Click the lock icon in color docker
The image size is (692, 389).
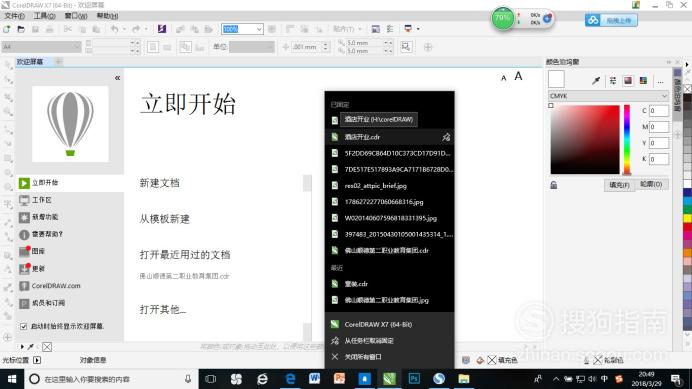pos(554,185)
